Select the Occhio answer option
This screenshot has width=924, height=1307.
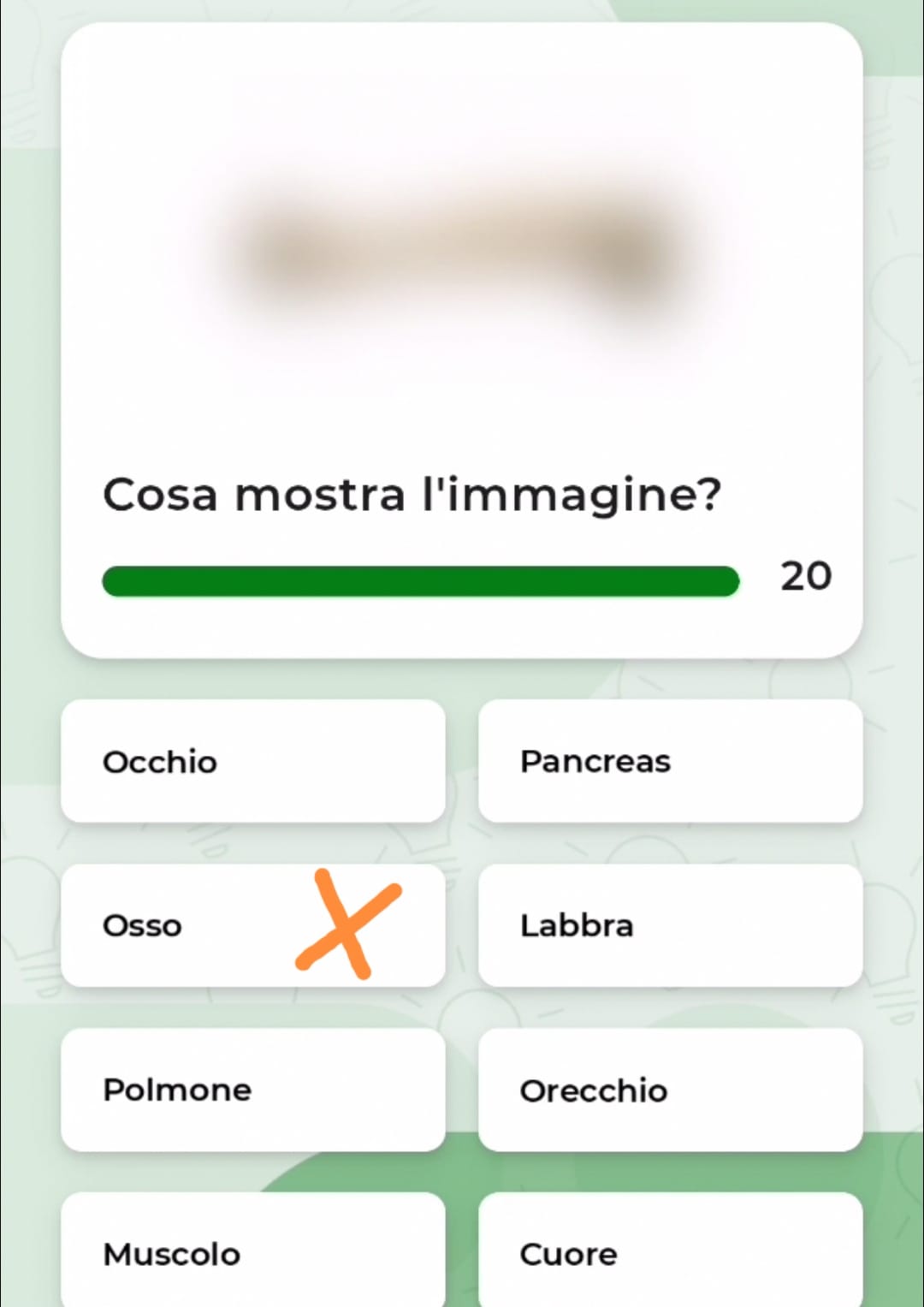pos(252,761)
